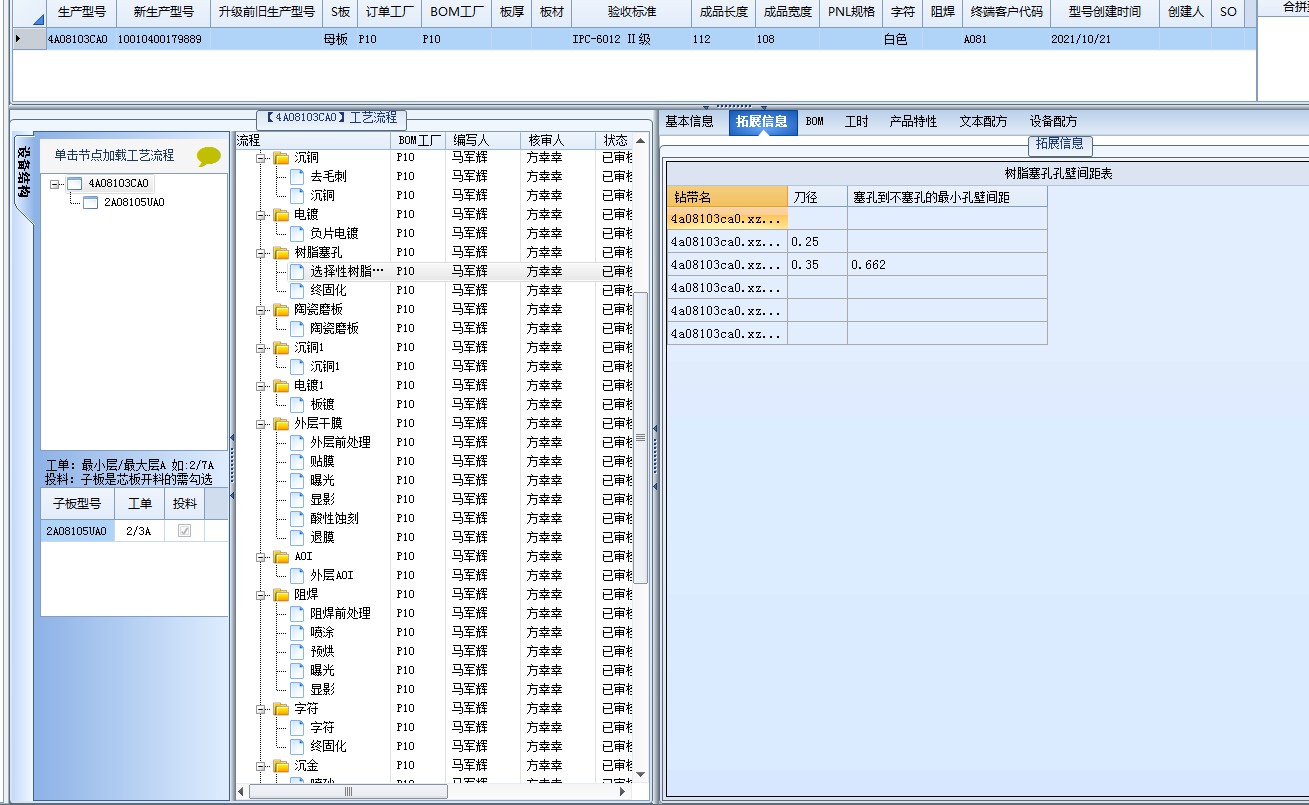
Task: Click the green speech bubble icon
Action: [209, 156]
